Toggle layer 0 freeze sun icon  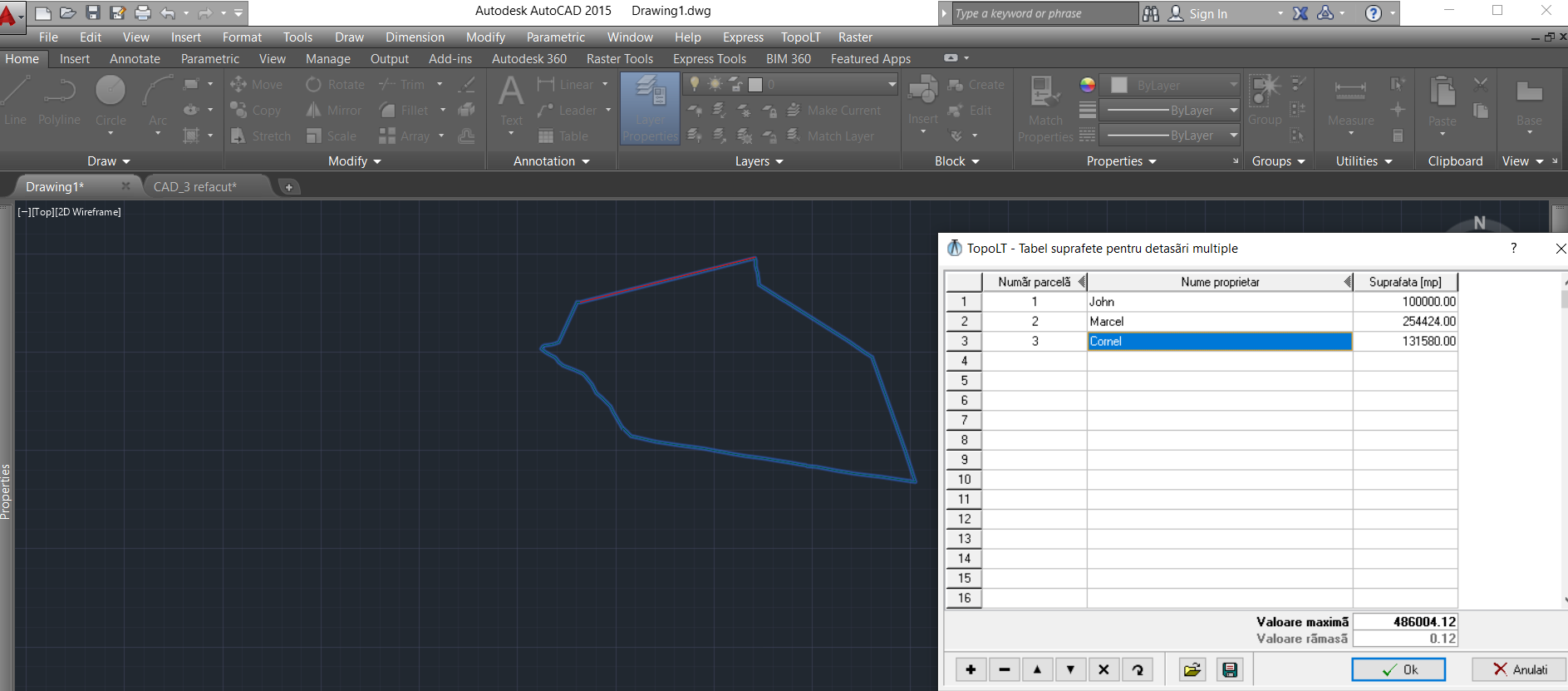coord(715,84)
